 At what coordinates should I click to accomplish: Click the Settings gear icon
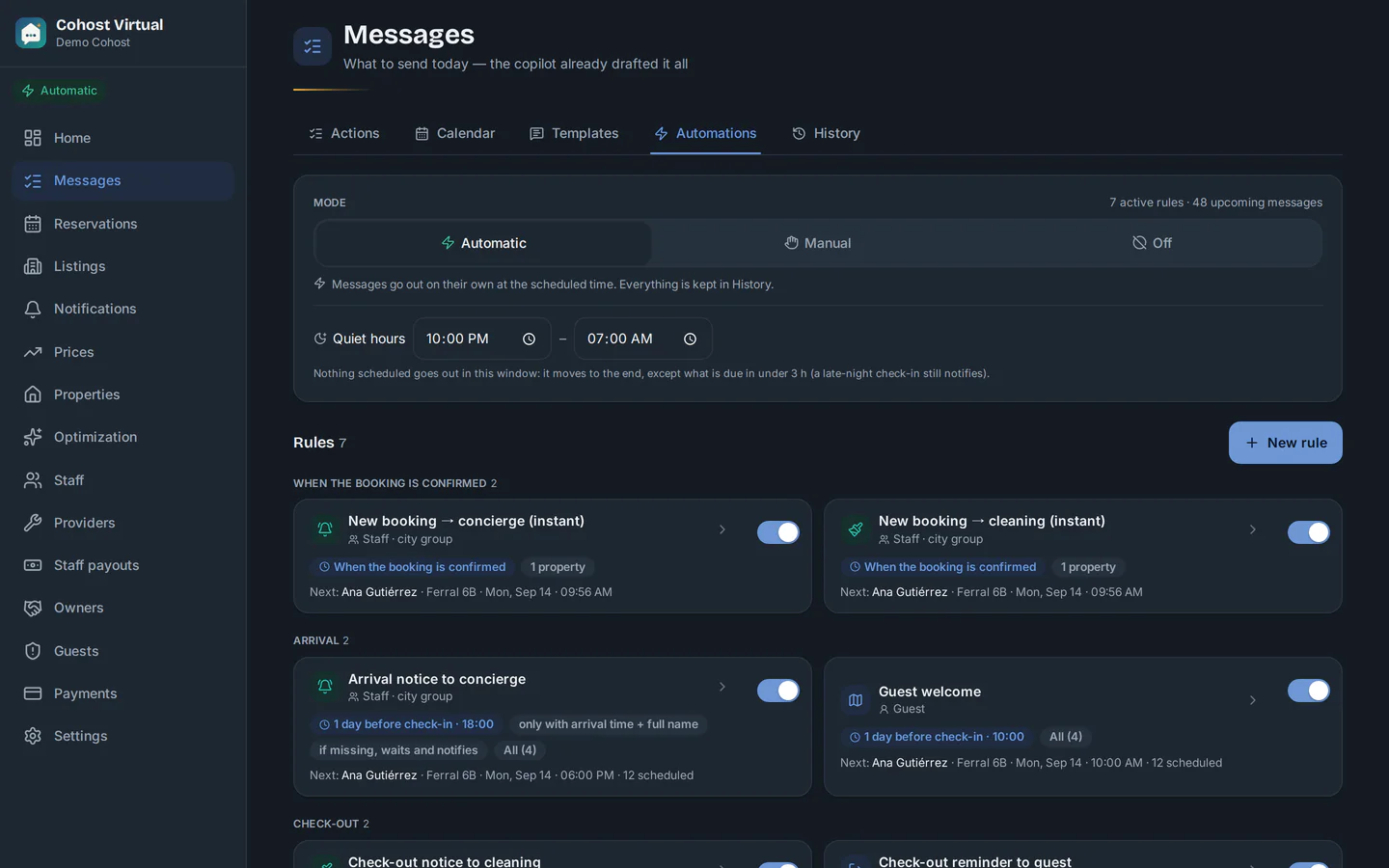(33, 736)
